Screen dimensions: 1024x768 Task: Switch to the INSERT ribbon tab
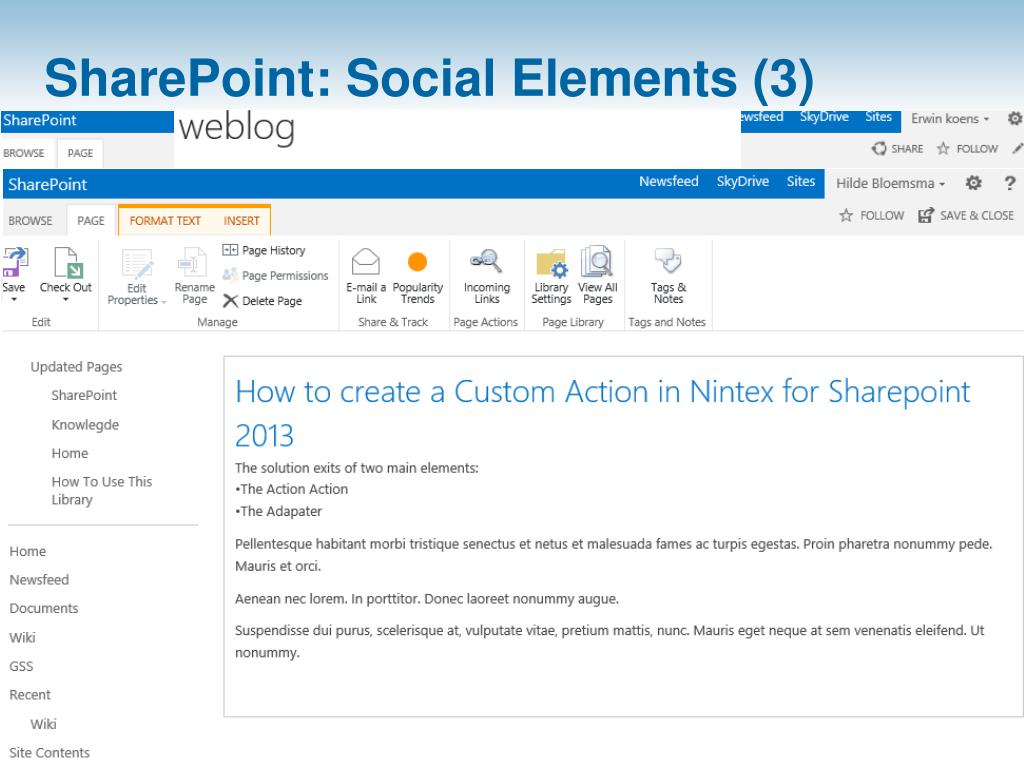coord(242,221)
